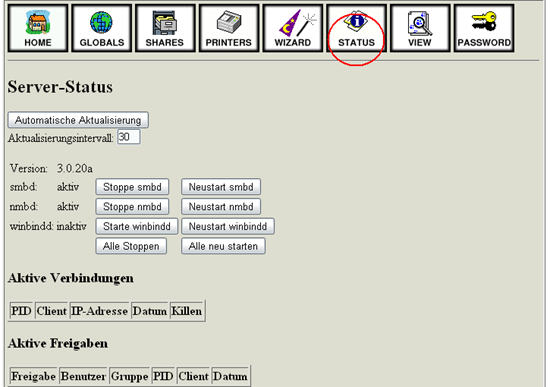550x387 pixels.
Task: Launch the WIZARD hat icon
Action: click(x=293, y=28)
